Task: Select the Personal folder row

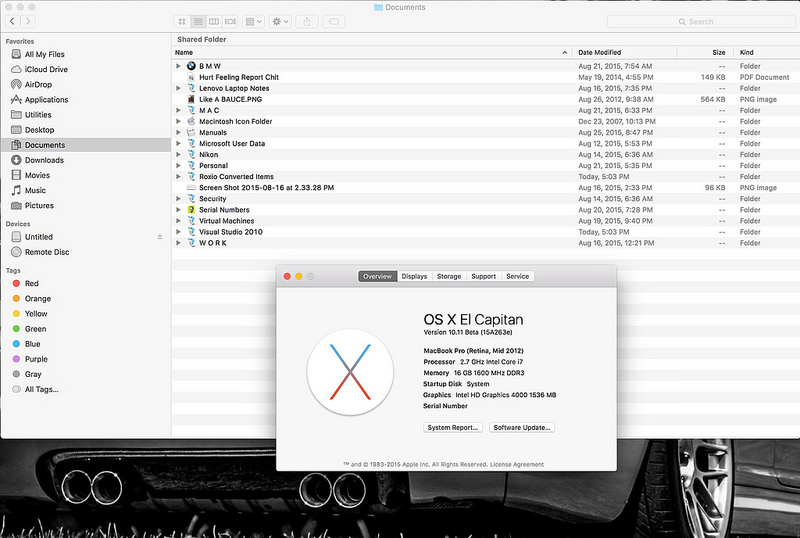Action: point(486,165)
